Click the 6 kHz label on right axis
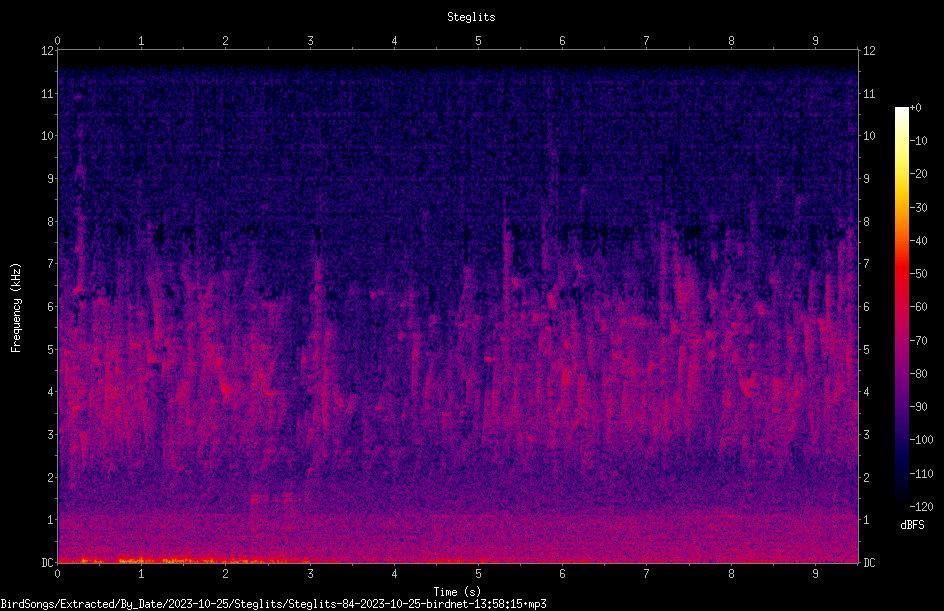Viewport: 944px width, 611px height. tap(866, 306)
